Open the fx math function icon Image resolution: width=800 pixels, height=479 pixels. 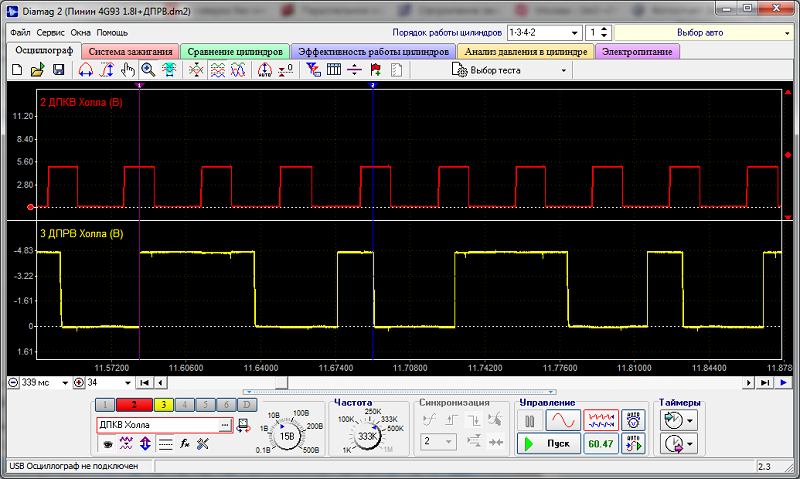(x=185, y=444)
